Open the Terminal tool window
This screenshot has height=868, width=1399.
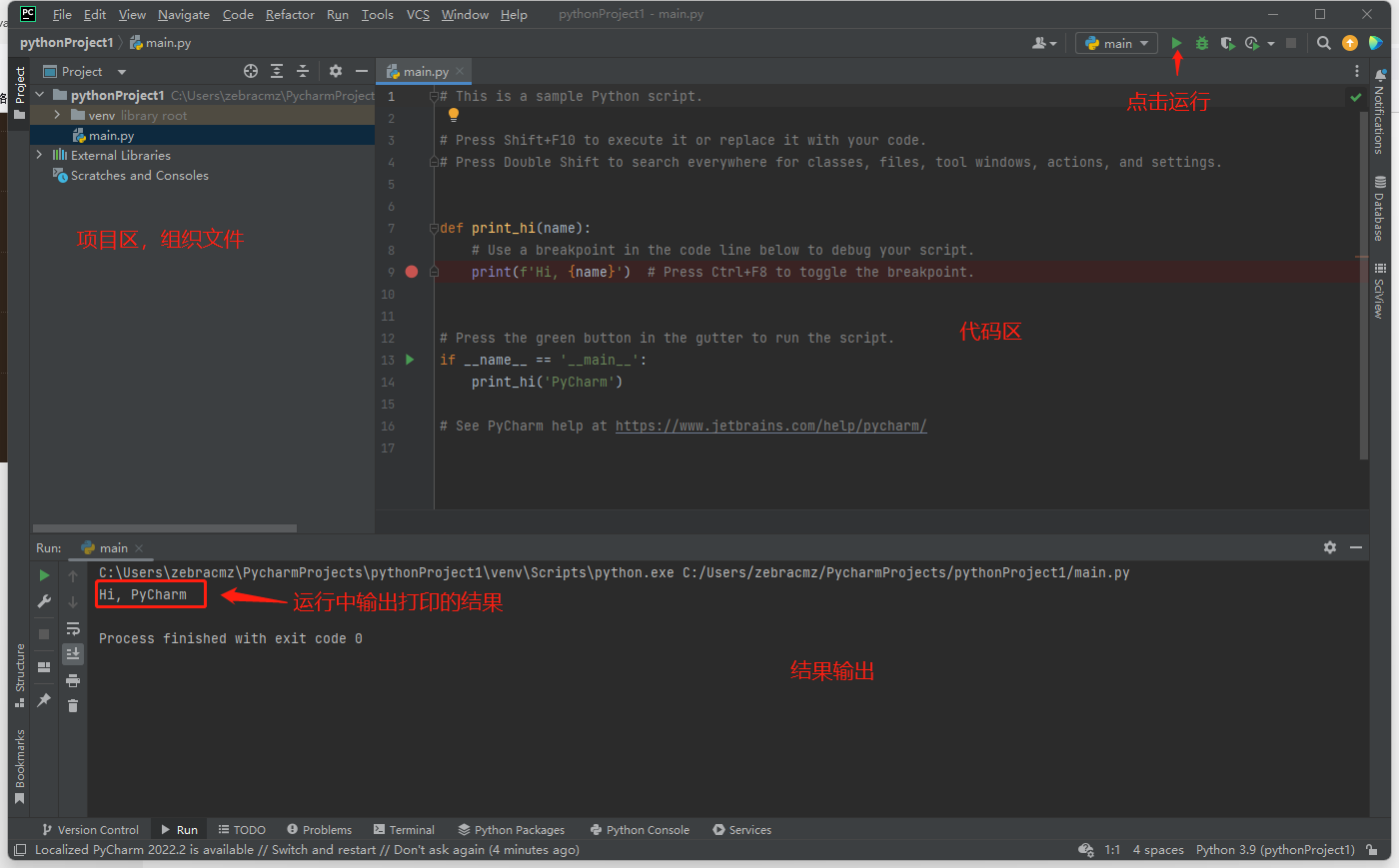pos(404,830)
